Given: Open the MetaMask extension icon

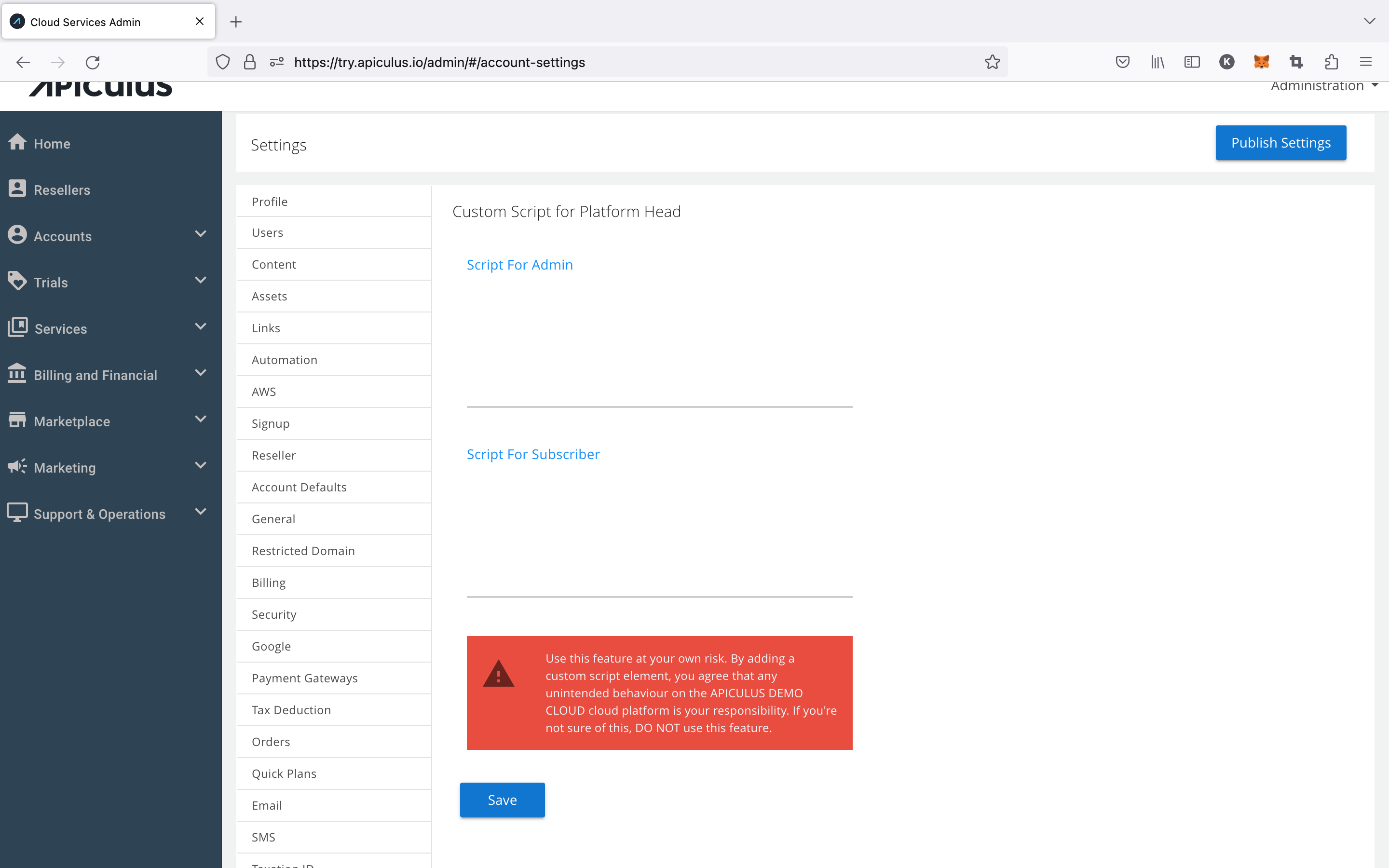Looking at the screenshot, I should click(x=1262, y=62).
